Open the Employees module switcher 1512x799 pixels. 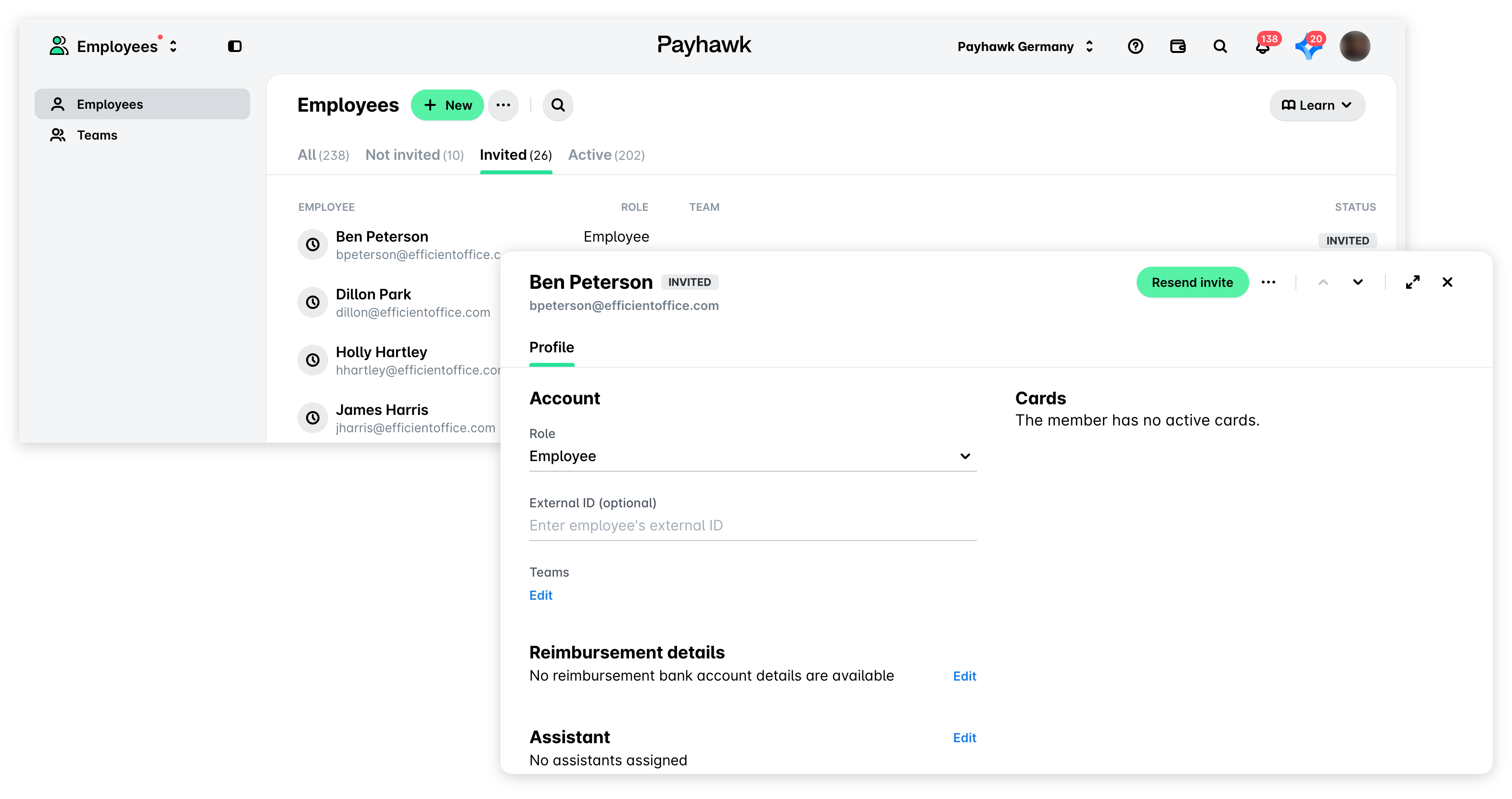click(x=114, y=46)
